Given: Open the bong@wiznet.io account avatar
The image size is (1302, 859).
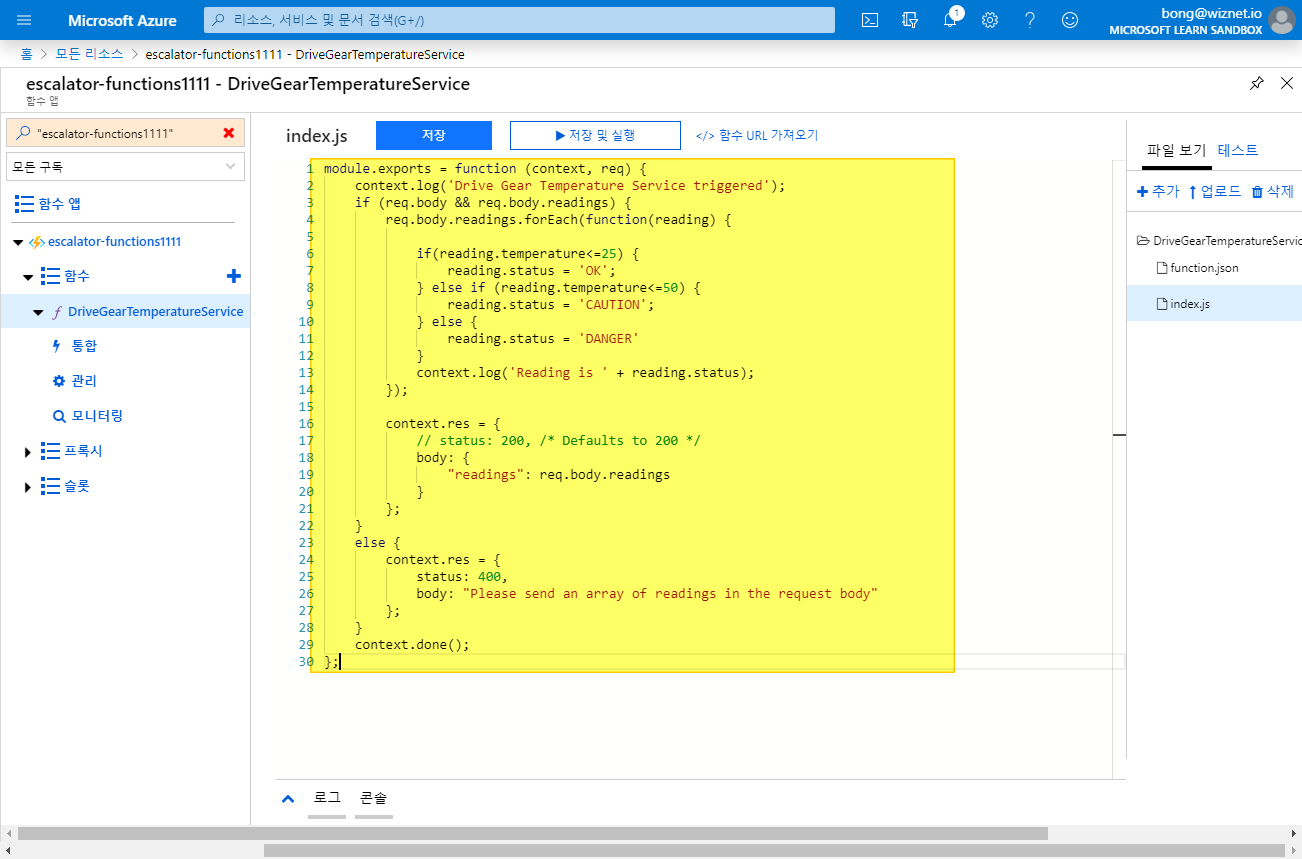Looking at the screenshot, I should (x=1281, y=20).
